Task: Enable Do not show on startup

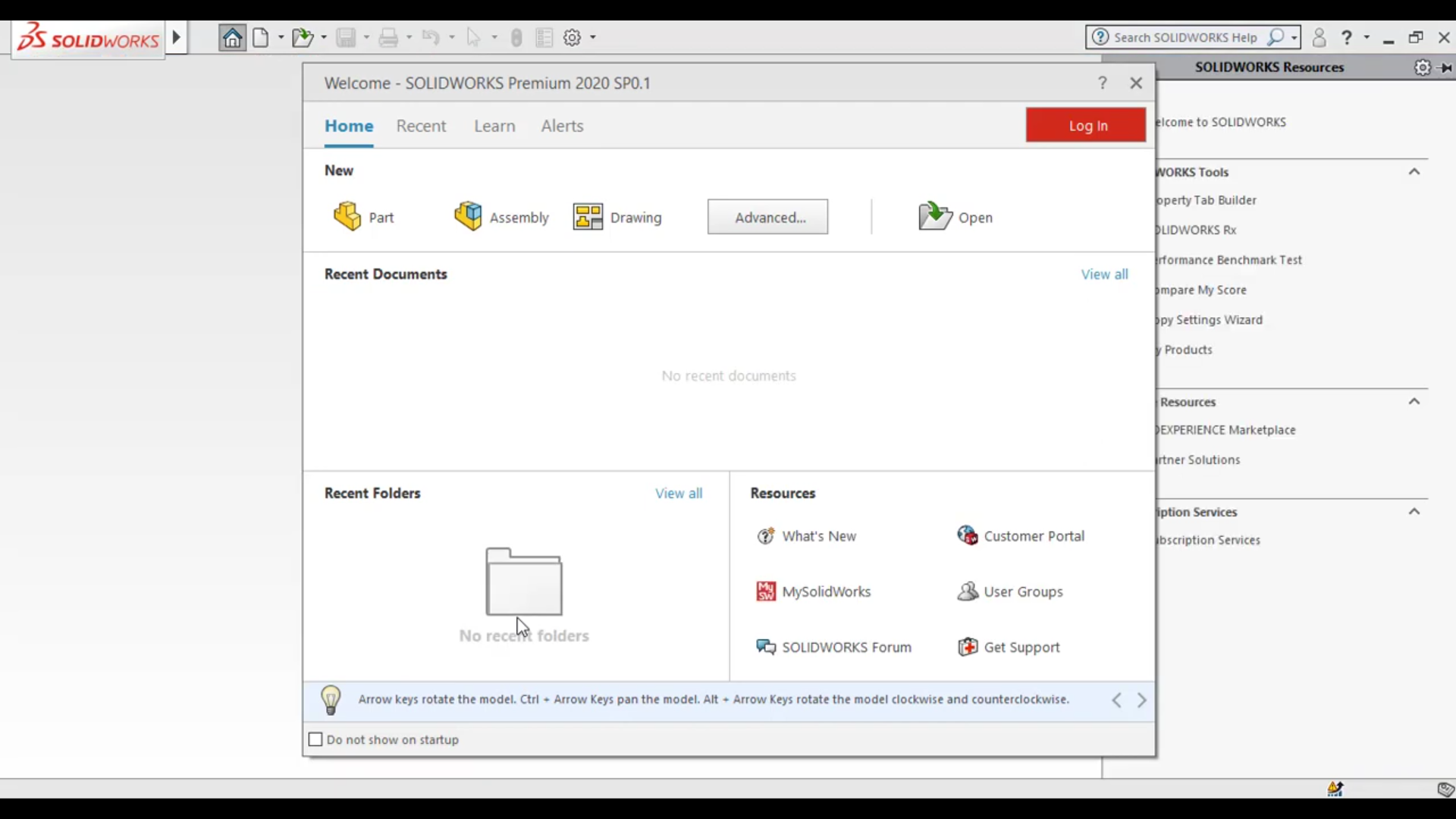Action: pos(316,739)
